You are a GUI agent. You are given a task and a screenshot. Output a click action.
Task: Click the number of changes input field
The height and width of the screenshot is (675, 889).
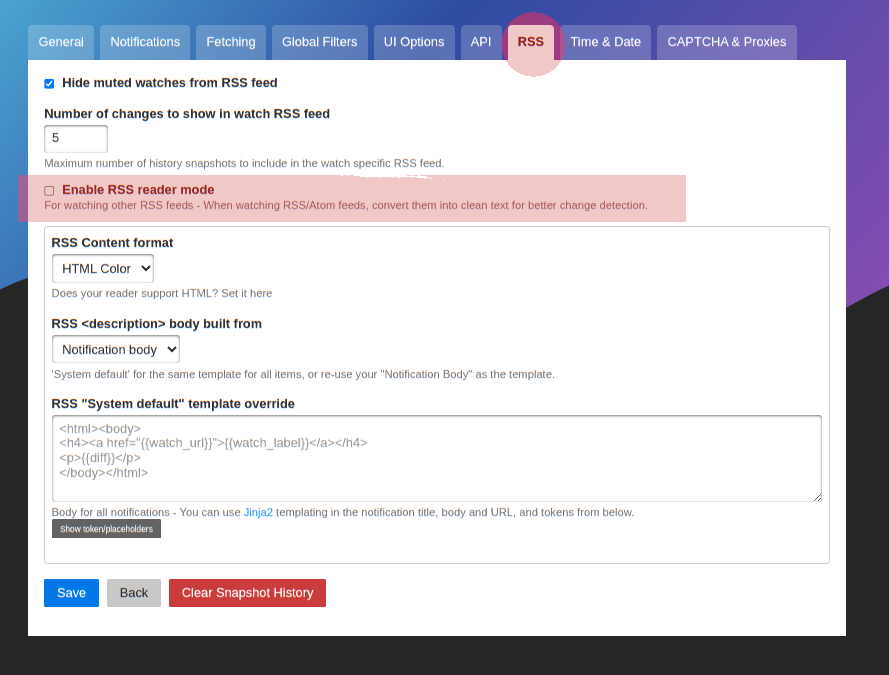tap(75, 139)
